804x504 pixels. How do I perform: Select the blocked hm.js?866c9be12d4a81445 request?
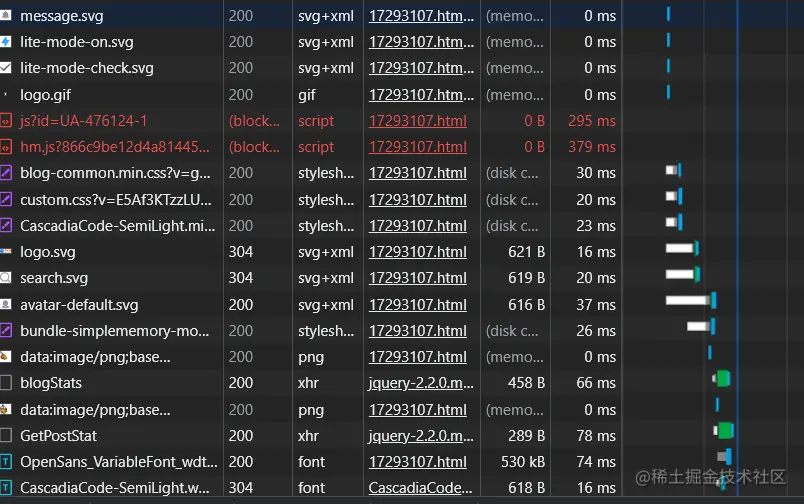[x=115, y=147]
